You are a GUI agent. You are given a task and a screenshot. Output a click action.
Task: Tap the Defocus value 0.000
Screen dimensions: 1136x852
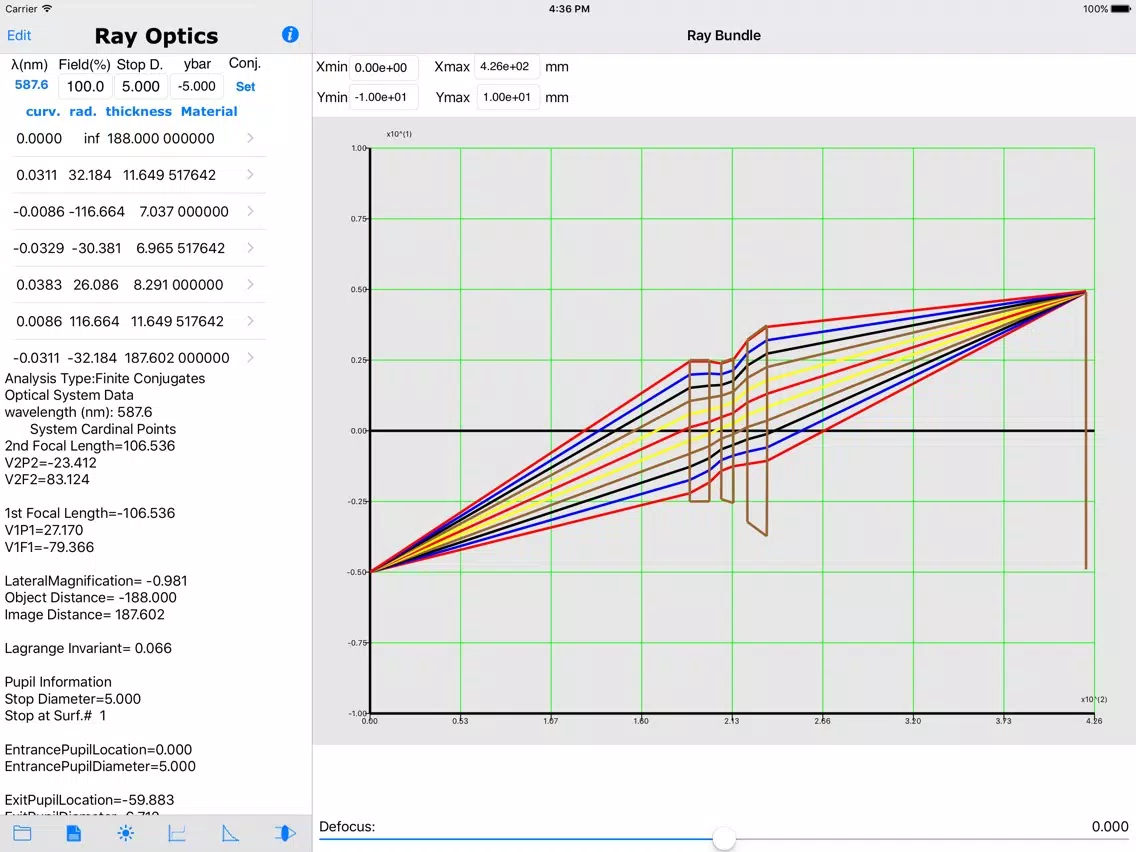(1110, 827)
